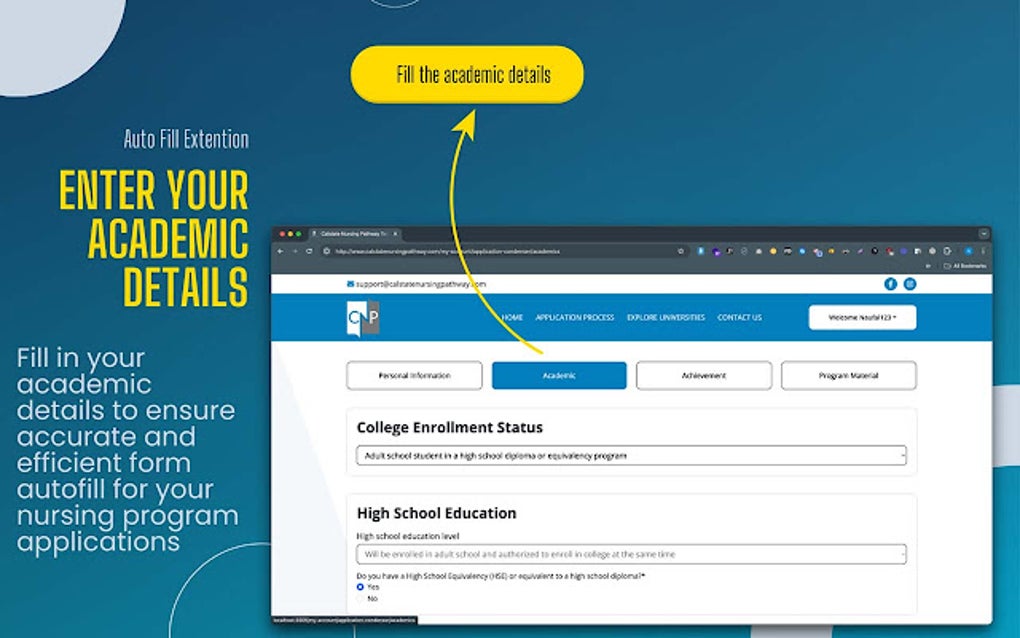Open the Chrome extensions puzzle icon
The image size is (1020, 638).
pyautogui.click(x=947, y=250)
